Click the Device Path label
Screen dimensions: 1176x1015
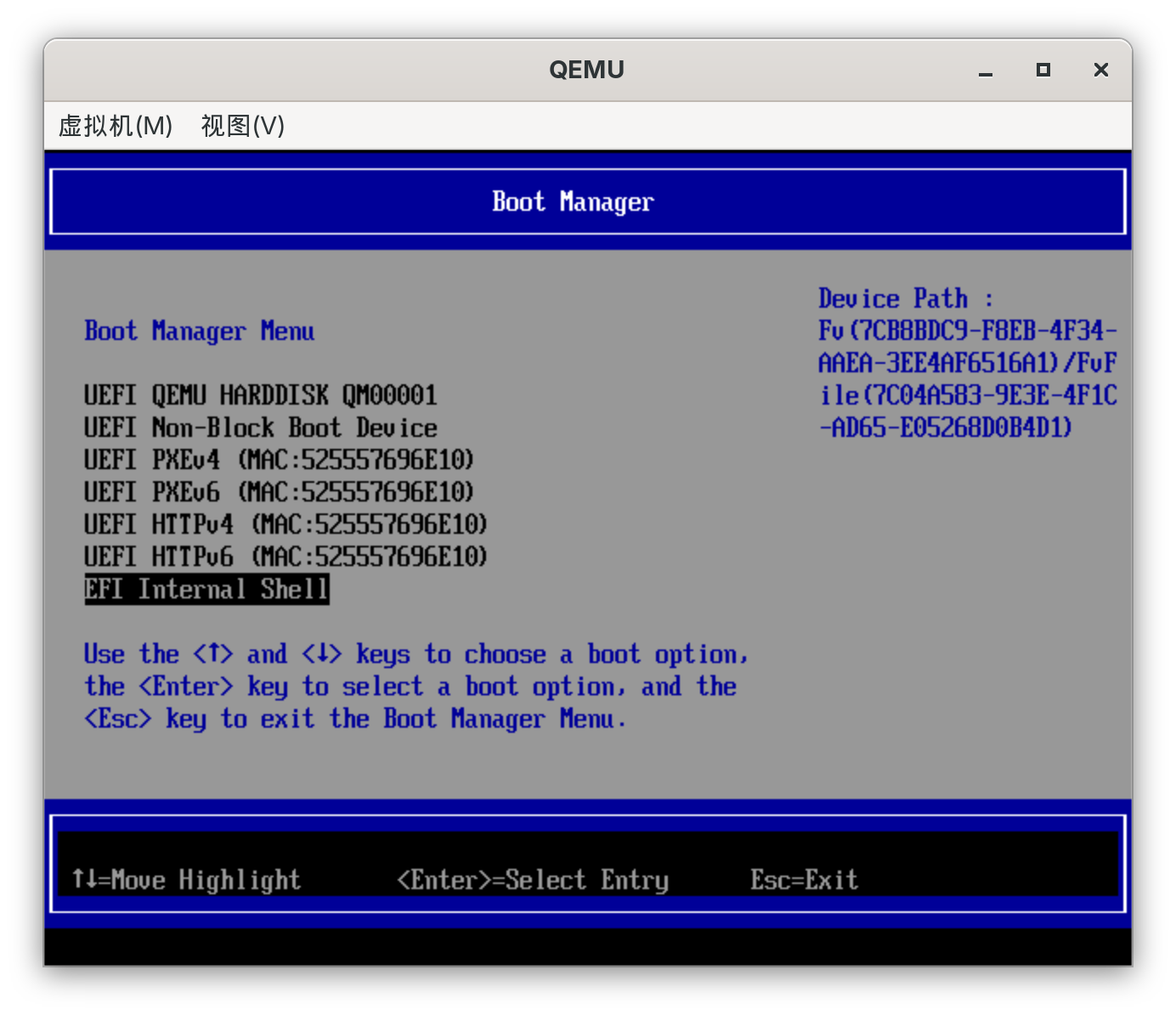click(x=906, y=298)
